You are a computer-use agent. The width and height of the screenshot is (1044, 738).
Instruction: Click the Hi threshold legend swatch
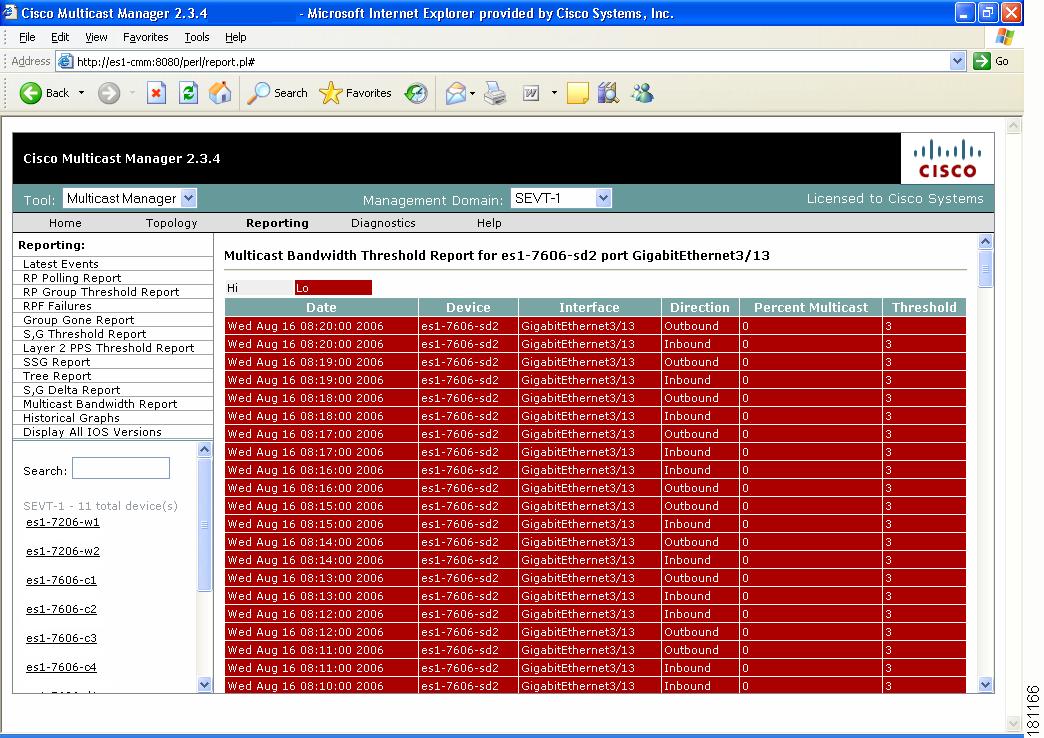click(260, 288)
